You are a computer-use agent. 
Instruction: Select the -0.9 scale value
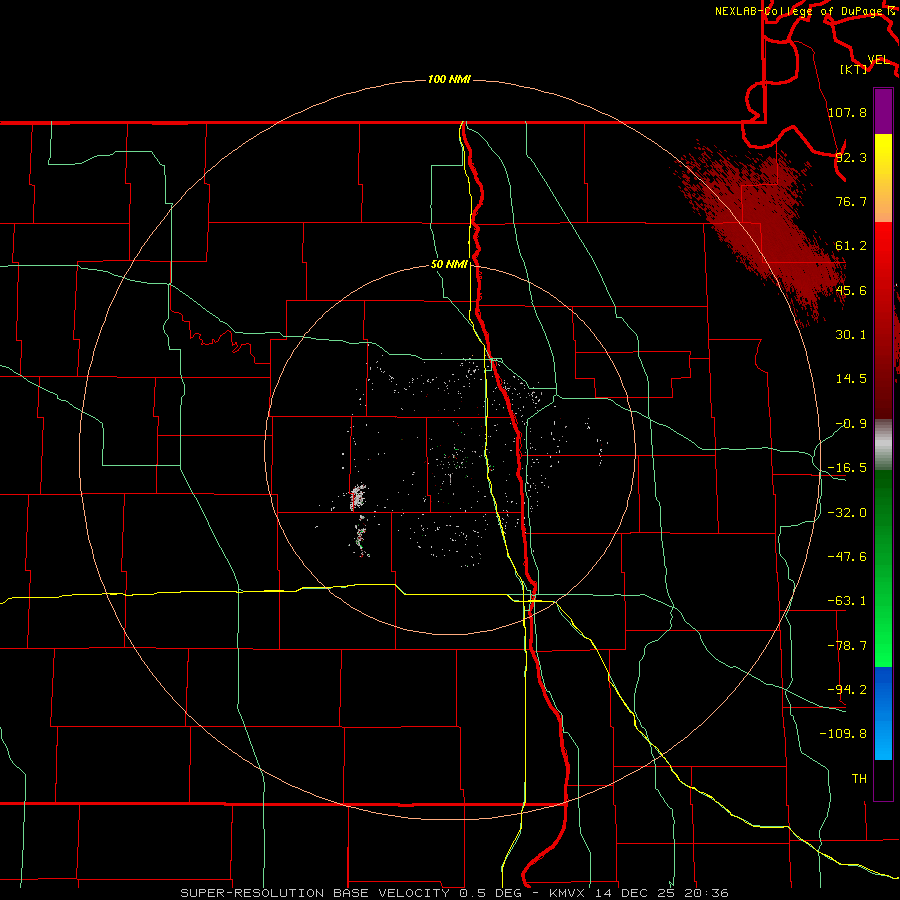(x=851, y=424)
